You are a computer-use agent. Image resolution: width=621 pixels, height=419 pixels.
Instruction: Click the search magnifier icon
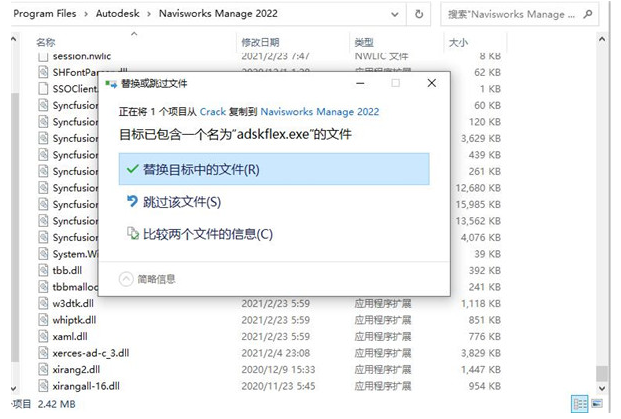588,14
